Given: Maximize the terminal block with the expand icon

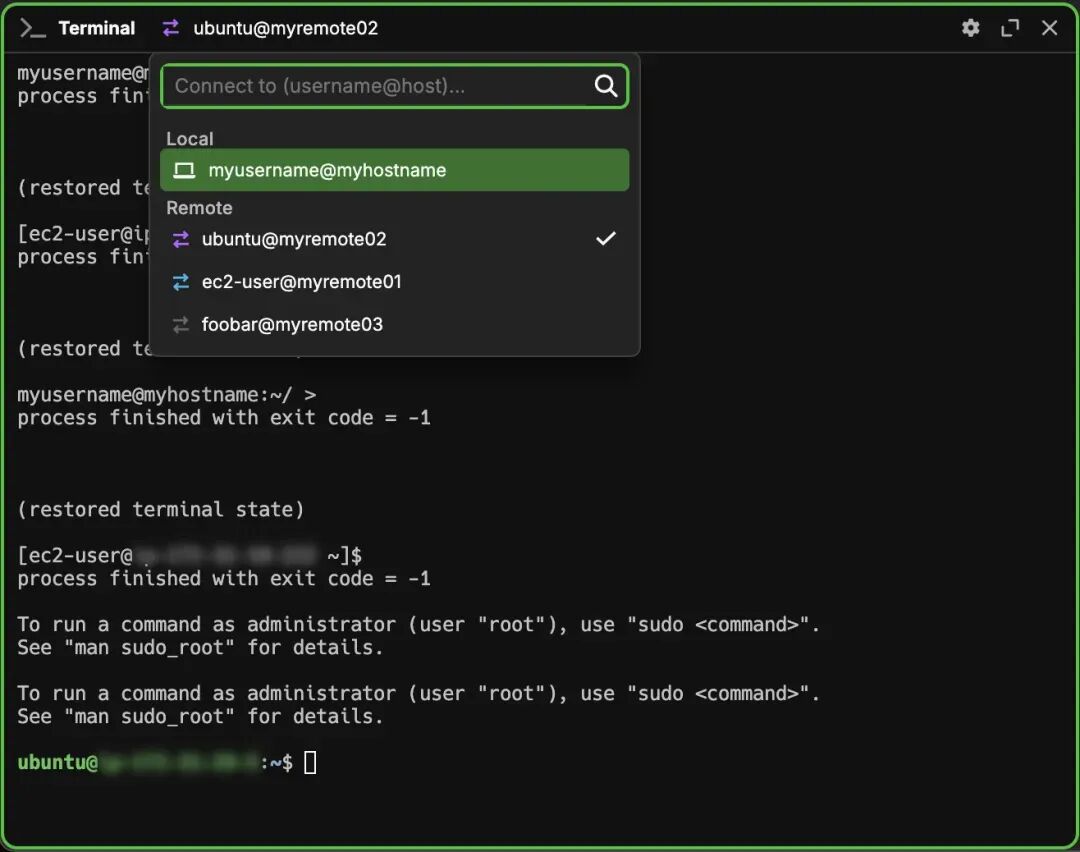Looking at the screenshot, I should (1010, 28).
